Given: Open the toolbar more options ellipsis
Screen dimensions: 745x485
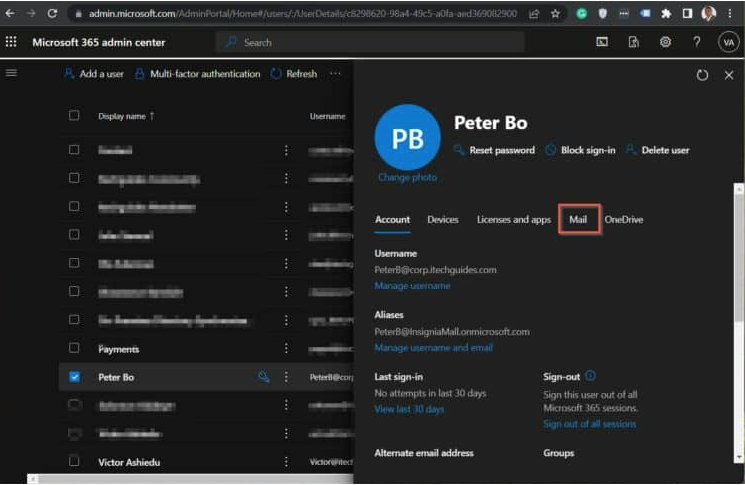Looking at the screenshot, I should click(335, 74).
